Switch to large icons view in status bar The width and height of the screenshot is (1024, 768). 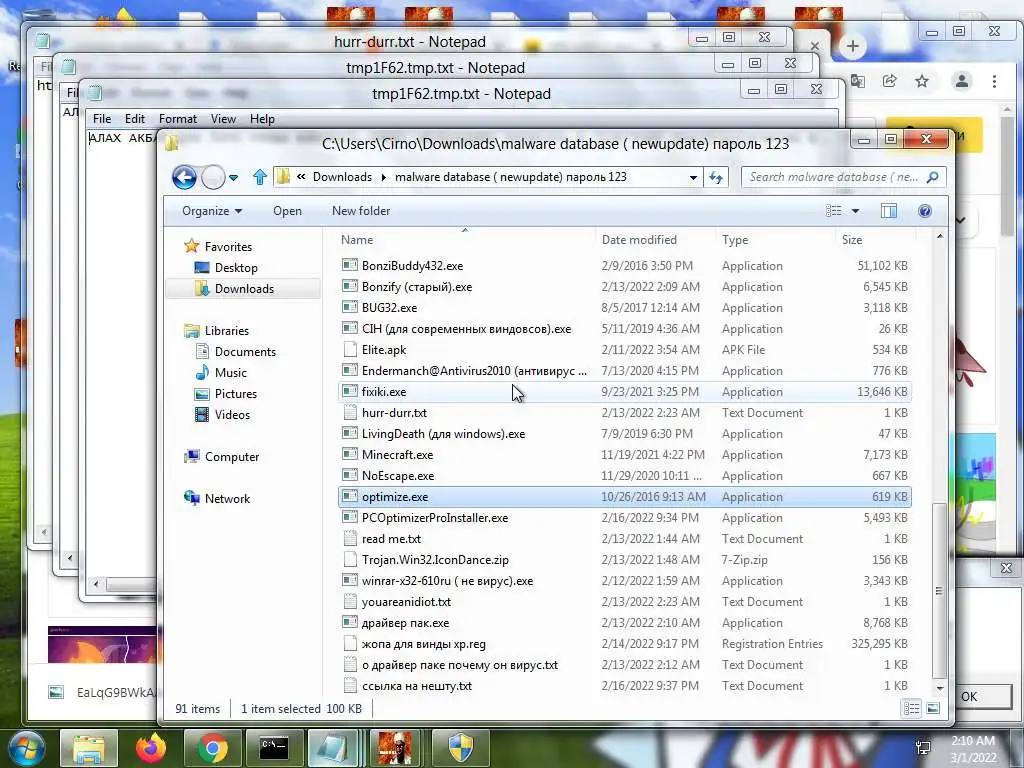[933, 709]
